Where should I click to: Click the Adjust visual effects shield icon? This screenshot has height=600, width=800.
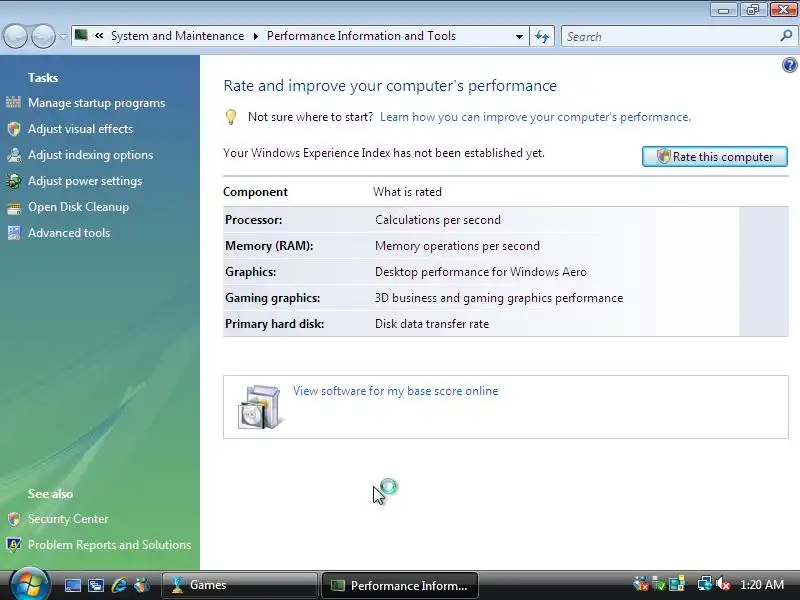coord(14,129)
